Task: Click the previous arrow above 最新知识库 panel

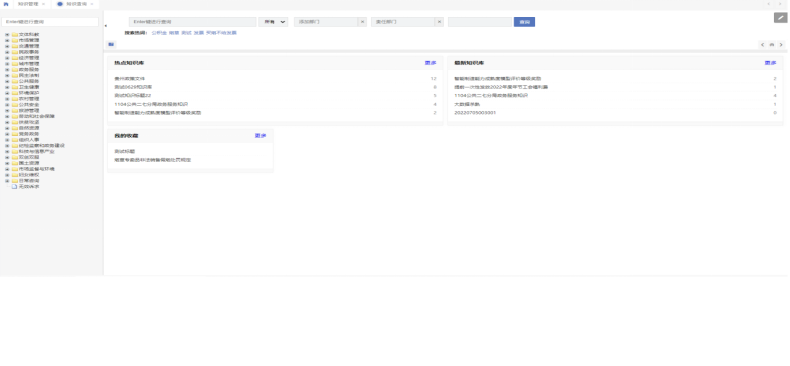Action: click(762, 45)
